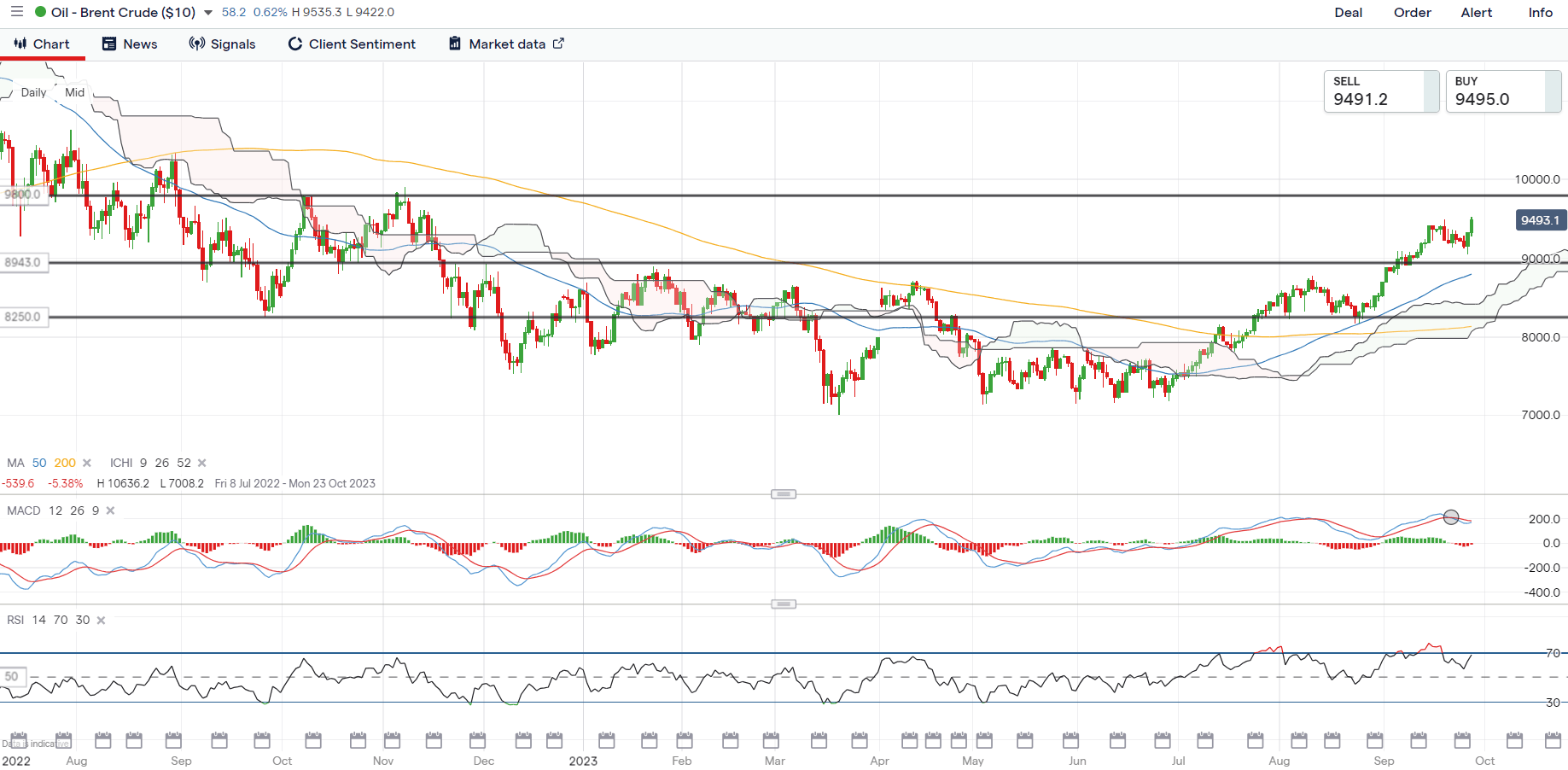
Task: Open ICHI indicator settings label
Action: (x=121, y=463)
